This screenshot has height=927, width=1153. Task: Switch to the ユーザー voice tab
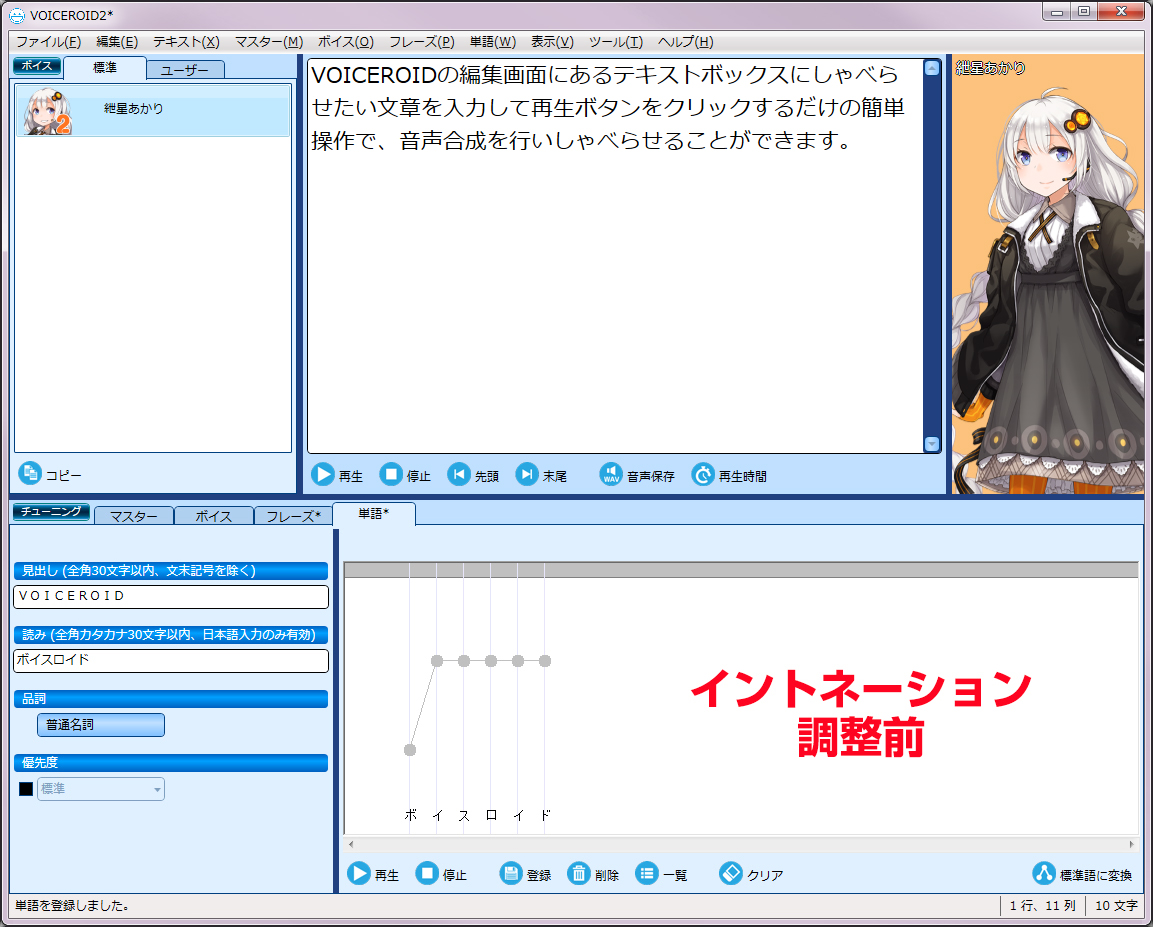(x=185, y=70)
